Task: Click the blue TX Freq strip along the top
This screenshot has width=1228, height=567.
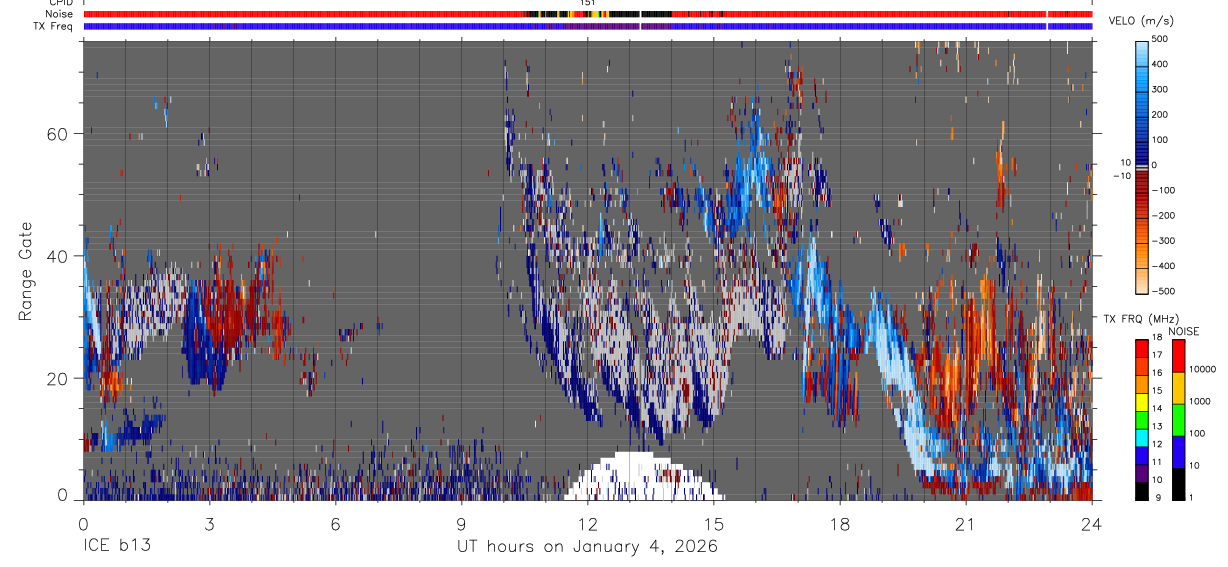Action: 588,25
